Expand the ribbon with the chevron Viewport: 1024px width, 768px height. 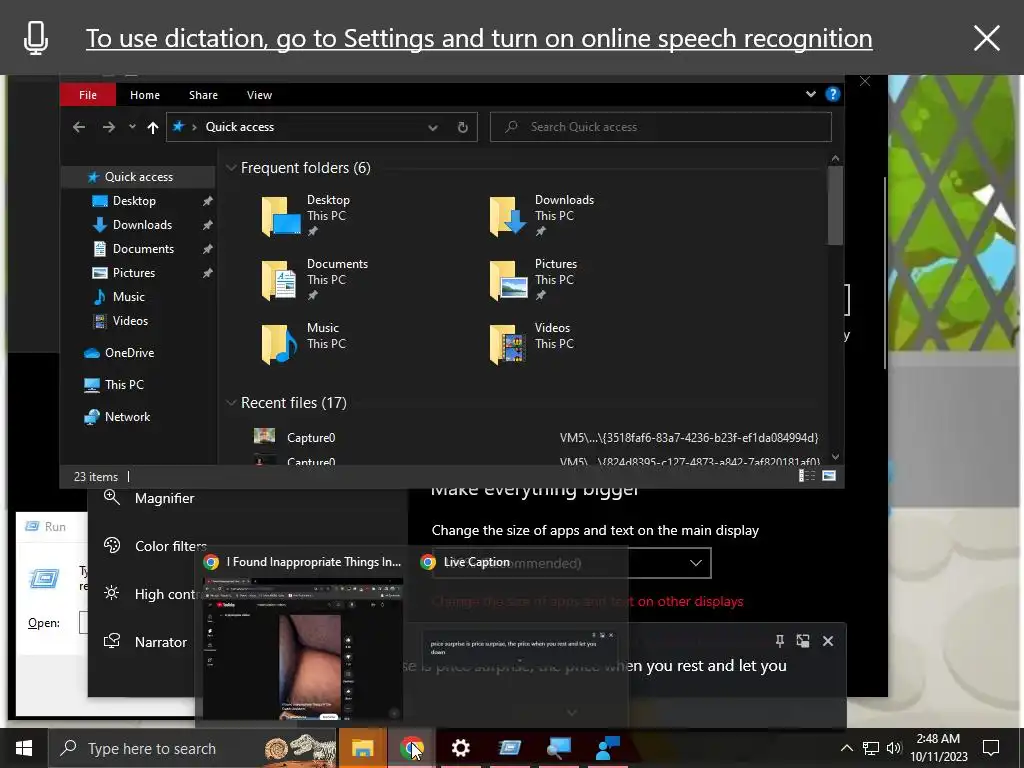point(810,94)
